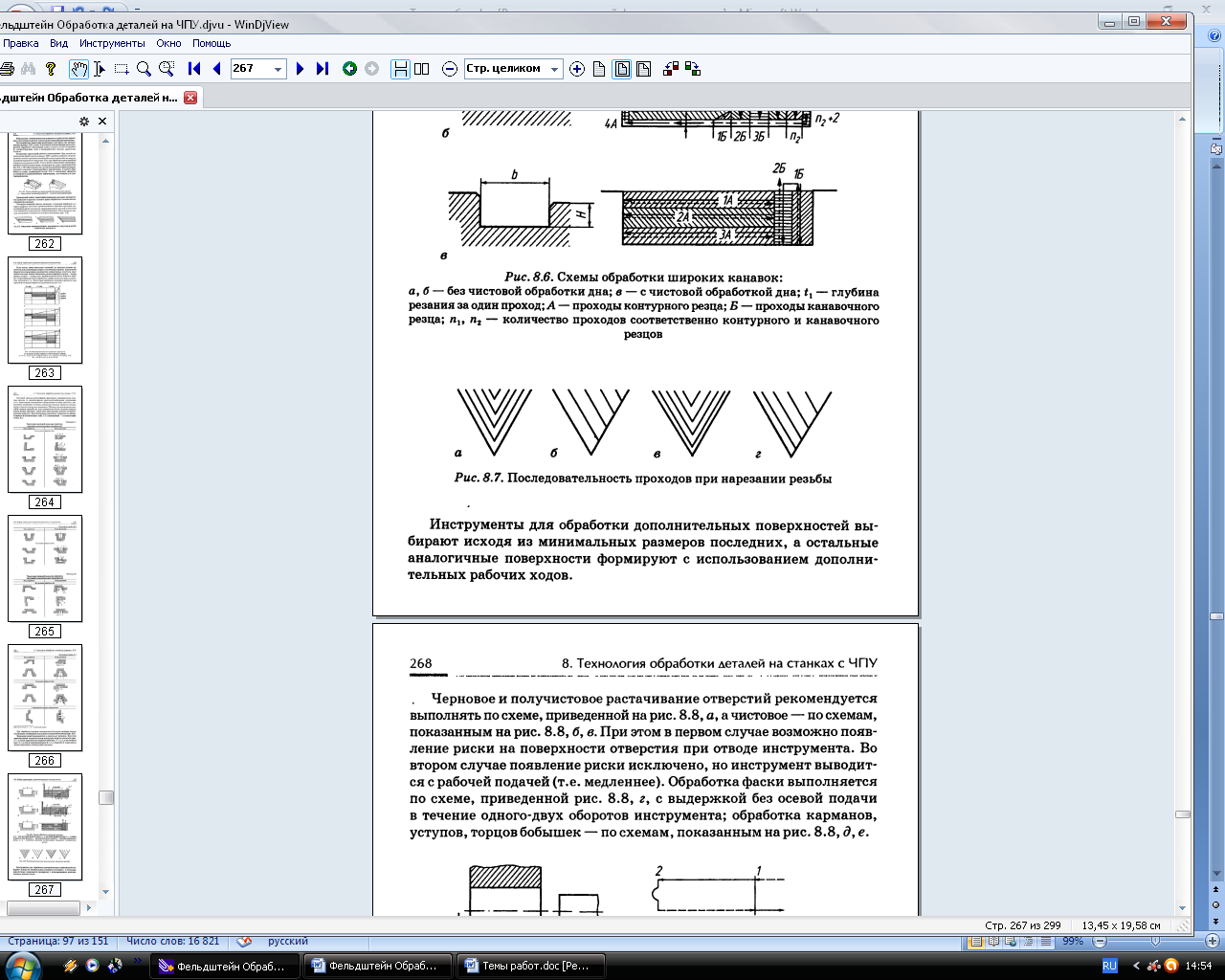Open the Правка menu
Image resolution: width=1225 pixels, height=980 pixels.
pyautogui.click(x=19, y=43)
